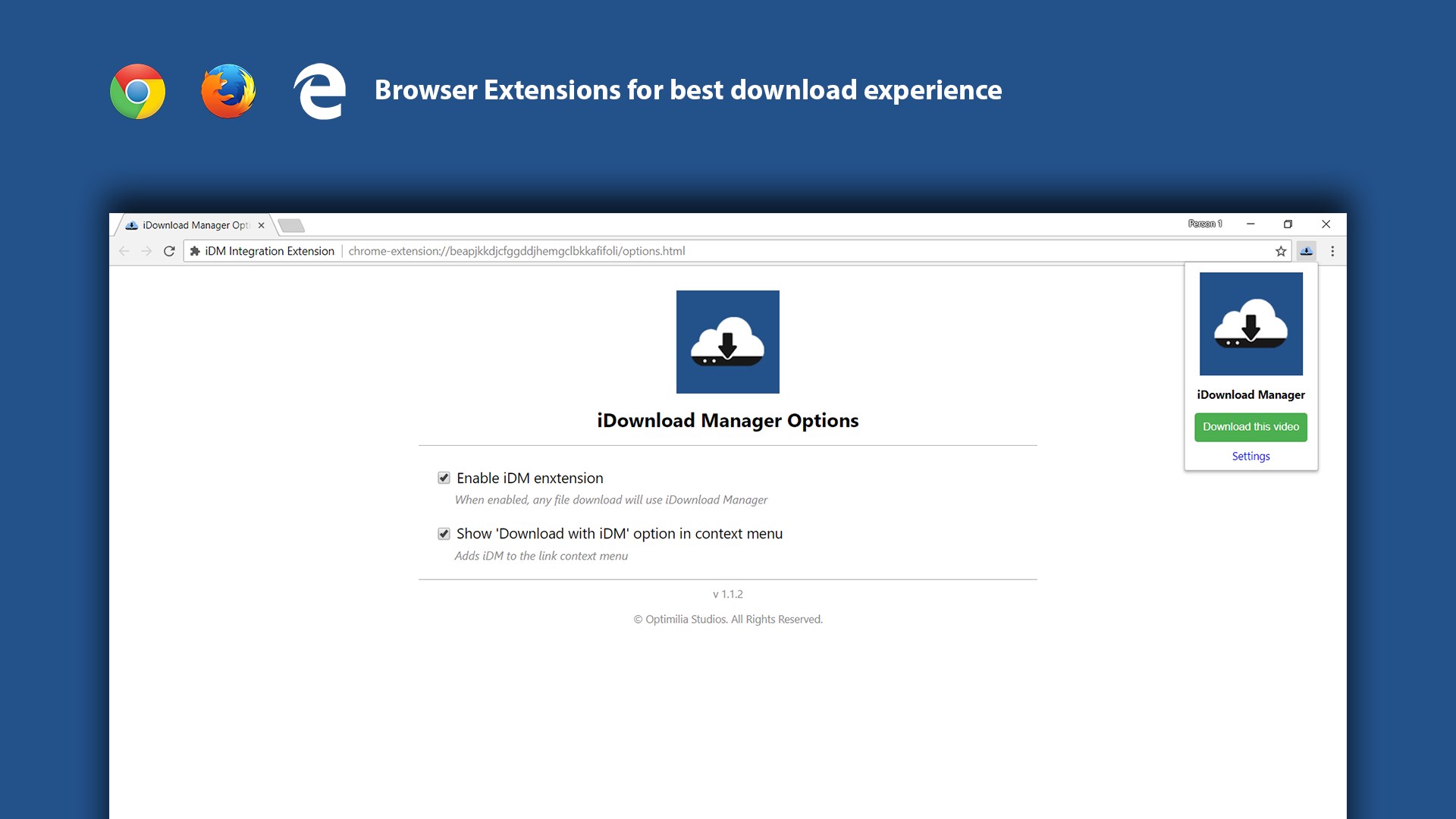This screenshot has height=819, width=1456.
Task: Open a new tab button
Action: coord(291,225)
